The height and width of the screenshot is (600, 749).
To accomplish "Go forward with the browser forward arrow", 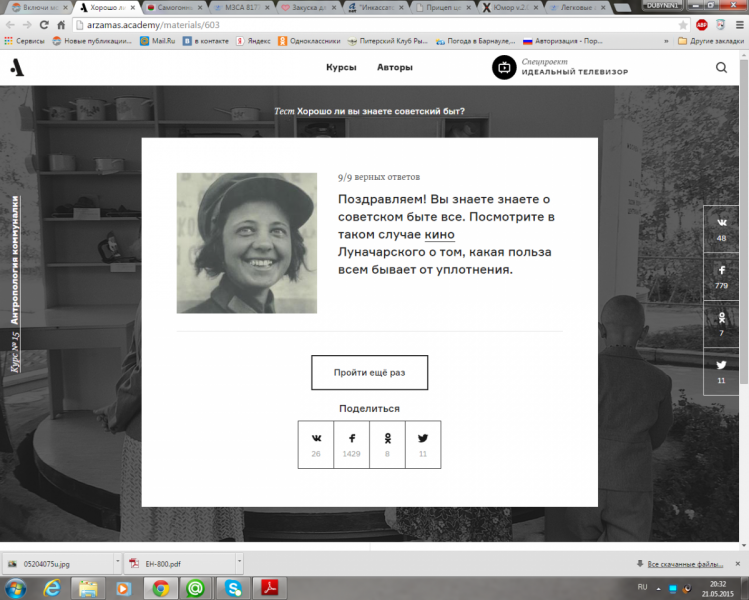I will (x=27, y=25).
